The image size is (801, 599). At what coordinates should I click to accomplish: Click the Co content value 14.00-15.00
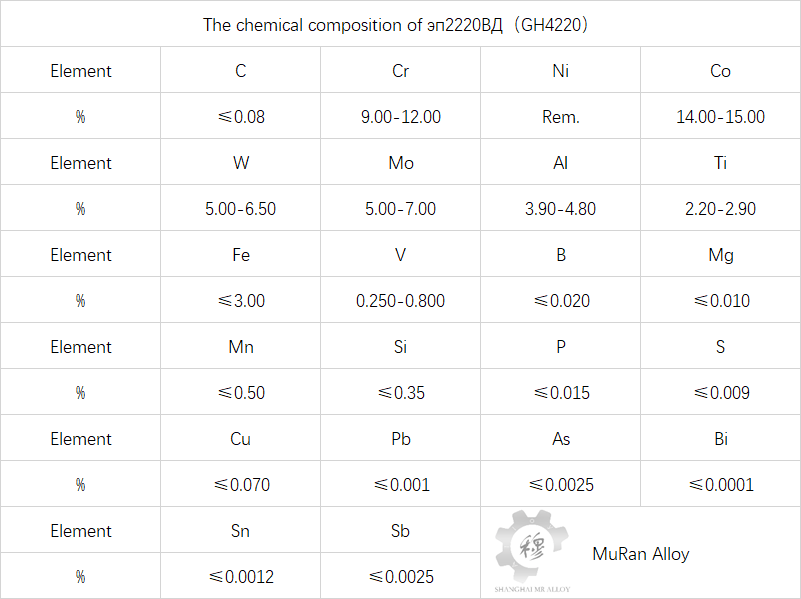[x=720, y=117]
